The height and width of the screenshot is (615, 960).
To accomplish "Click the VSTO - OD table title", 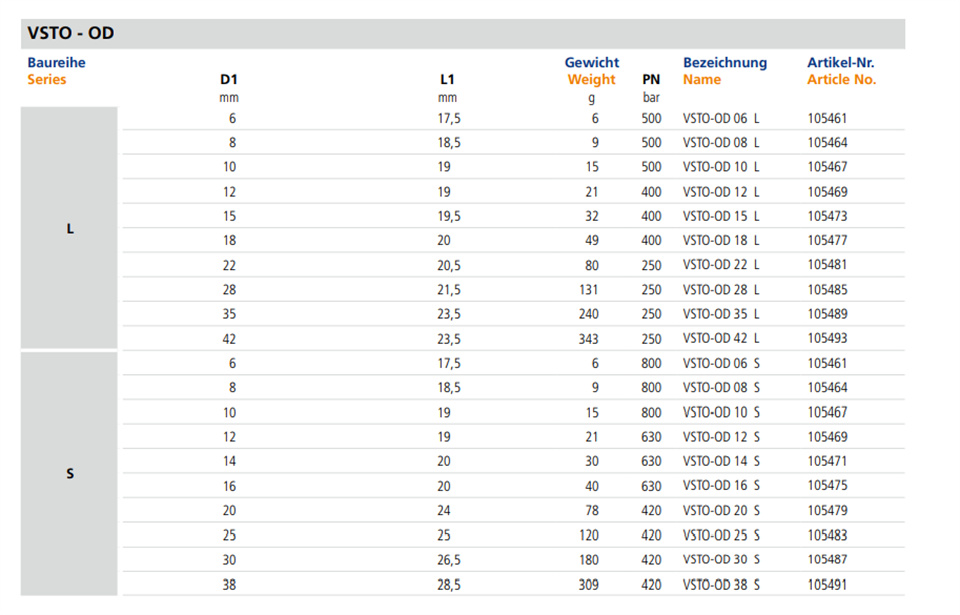I will click(70, 33).
